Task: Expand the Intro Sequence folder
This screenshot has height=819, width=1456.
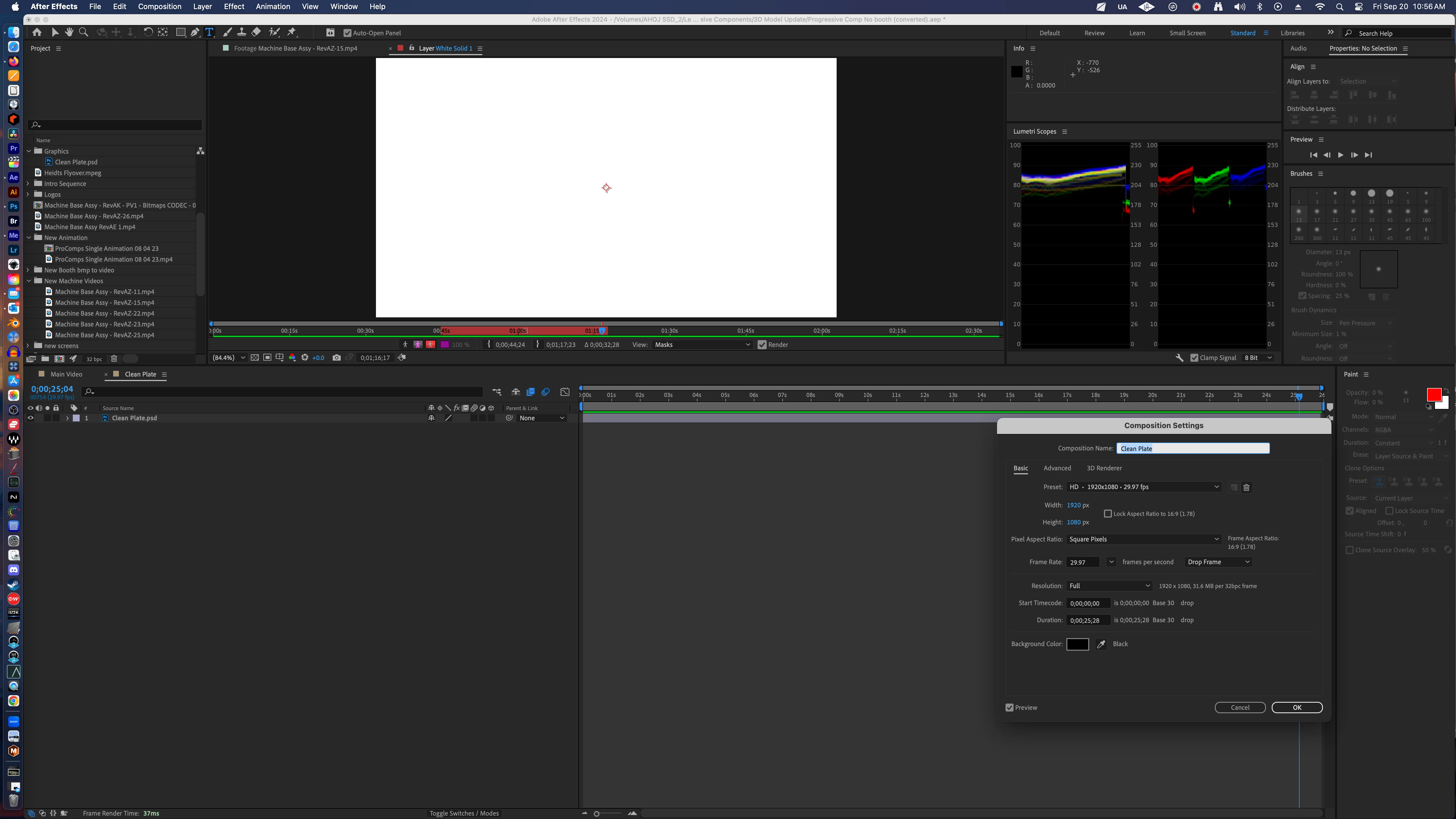Action: pyautogui.click(x=28, y=184)
